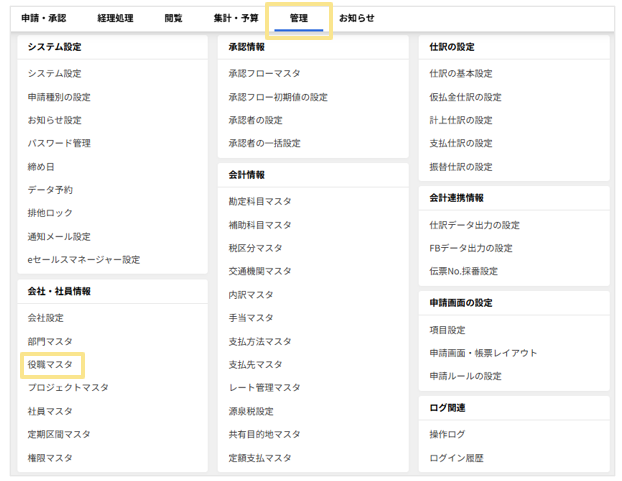Open the 管理 tab
622x481 pixels.
pyautogui.click(x=298, y=18)
